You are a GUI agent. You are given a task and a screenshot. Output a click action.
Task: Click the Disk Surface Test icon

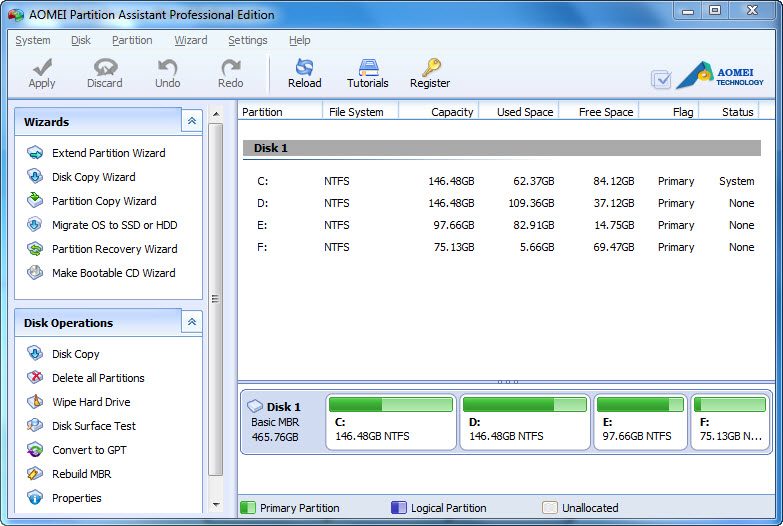point(35,425)
